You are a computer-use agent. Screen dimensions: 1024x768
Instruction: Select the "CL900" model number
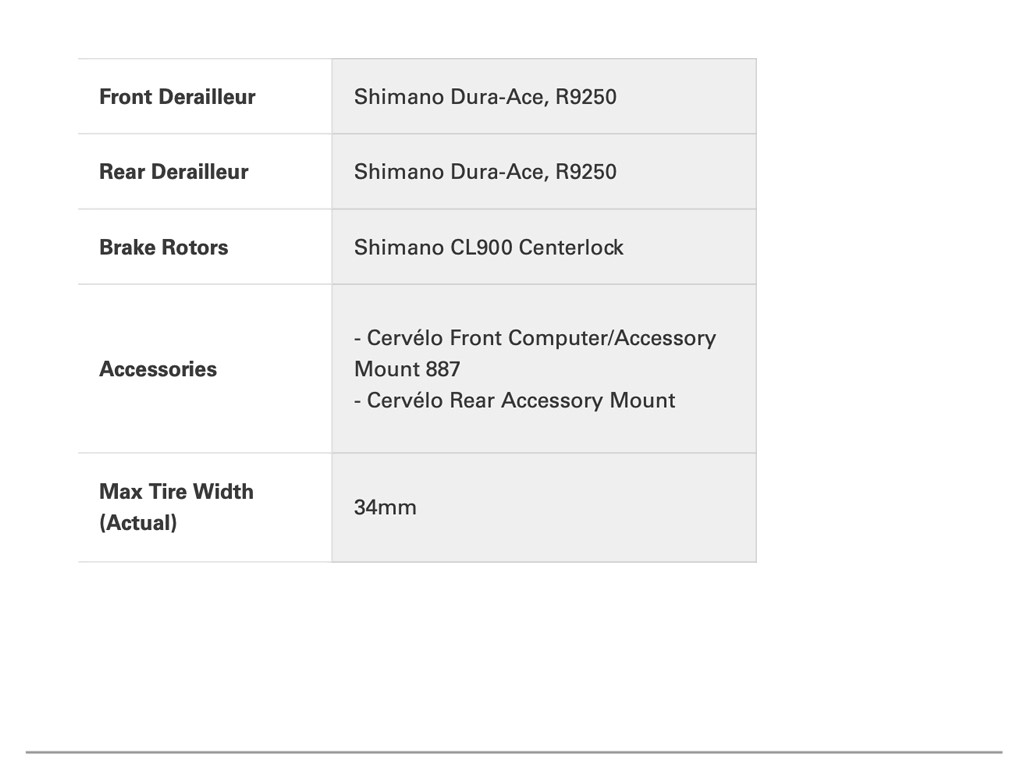(x=481, y=247)
